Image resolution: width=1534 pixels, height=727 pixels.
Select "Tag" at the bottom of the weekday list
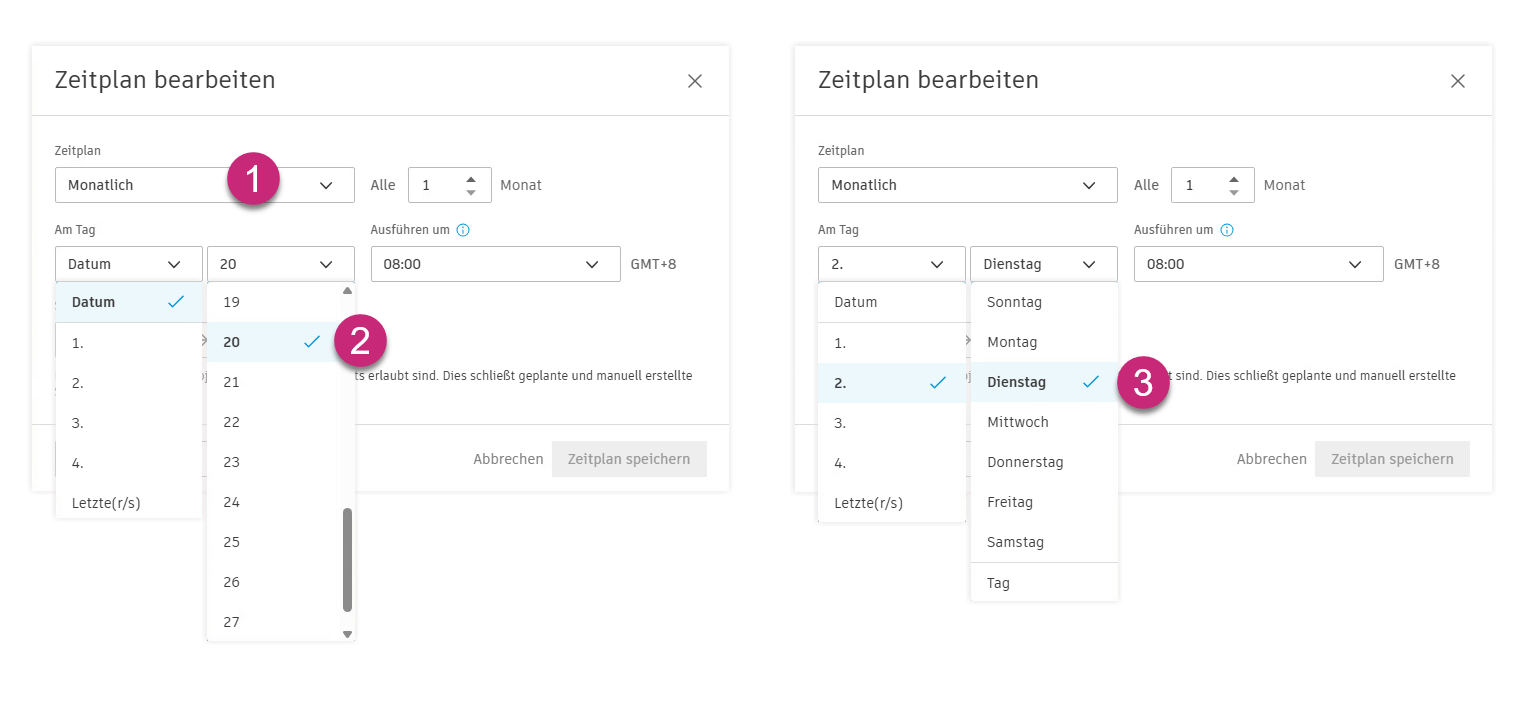pos(998,582)
